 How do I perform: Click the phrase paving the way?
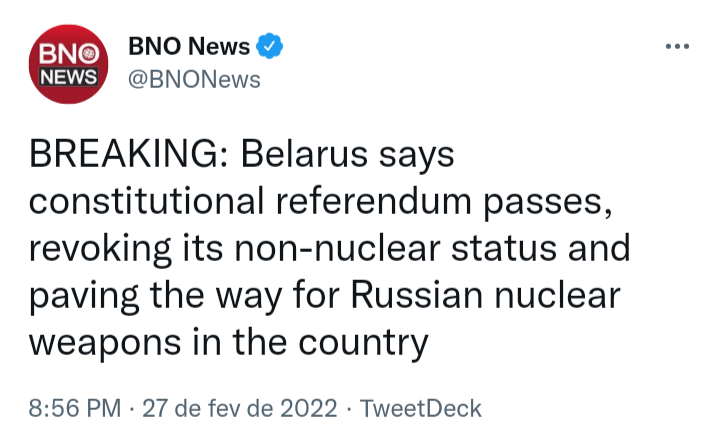(x=155, y=295)
